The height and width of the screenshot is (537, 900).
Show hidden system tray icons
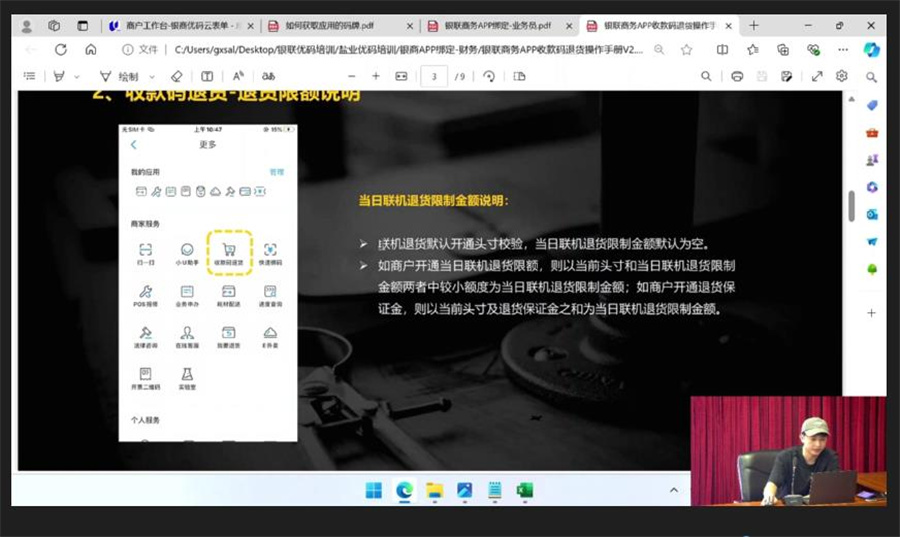tap(674, 490)
